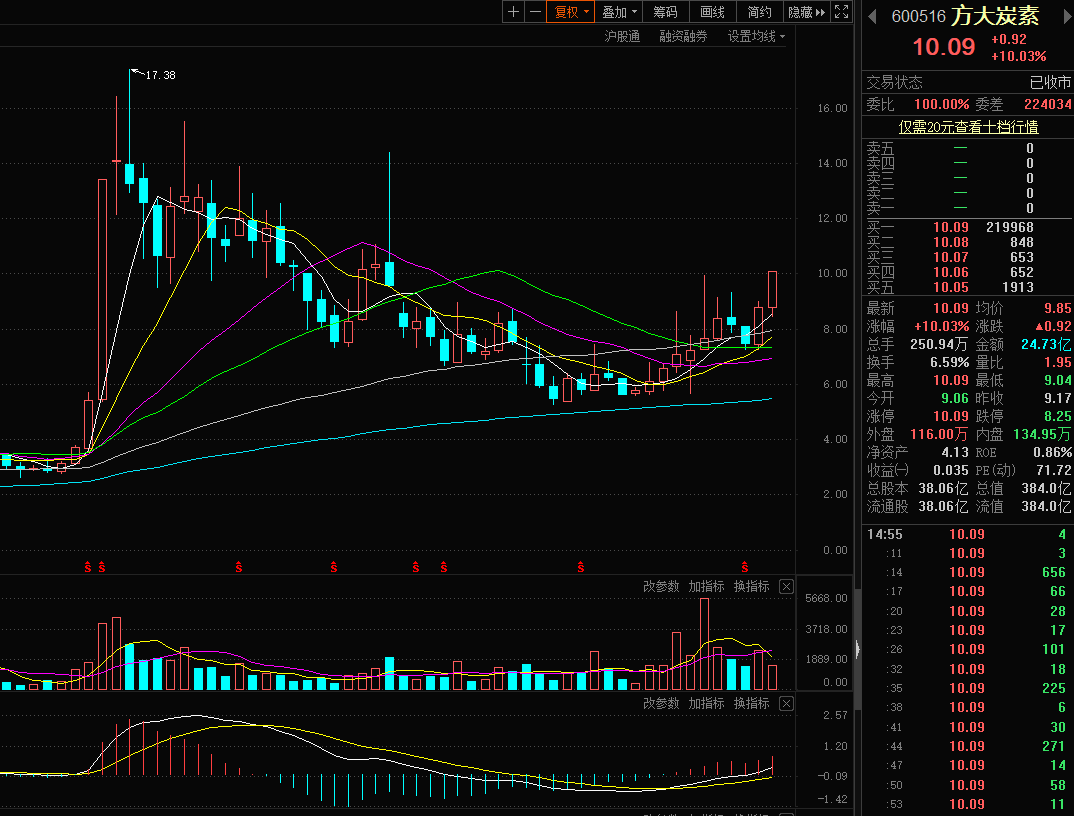Viewport: 1074px width, 816px height.
Task: Click the latest daily candlestick near 10.00
Action: tap(773, 289)
